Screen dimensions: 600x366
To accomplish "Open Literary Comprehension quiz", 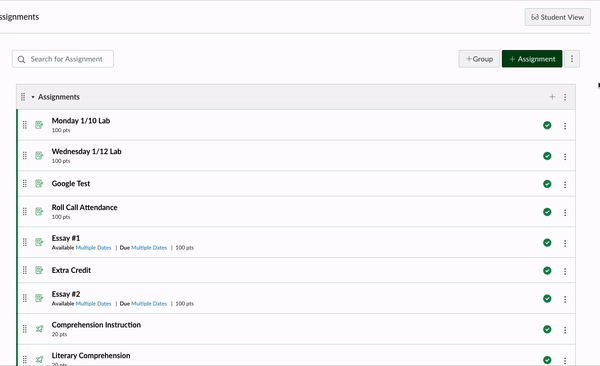I will tap(91, 355).
